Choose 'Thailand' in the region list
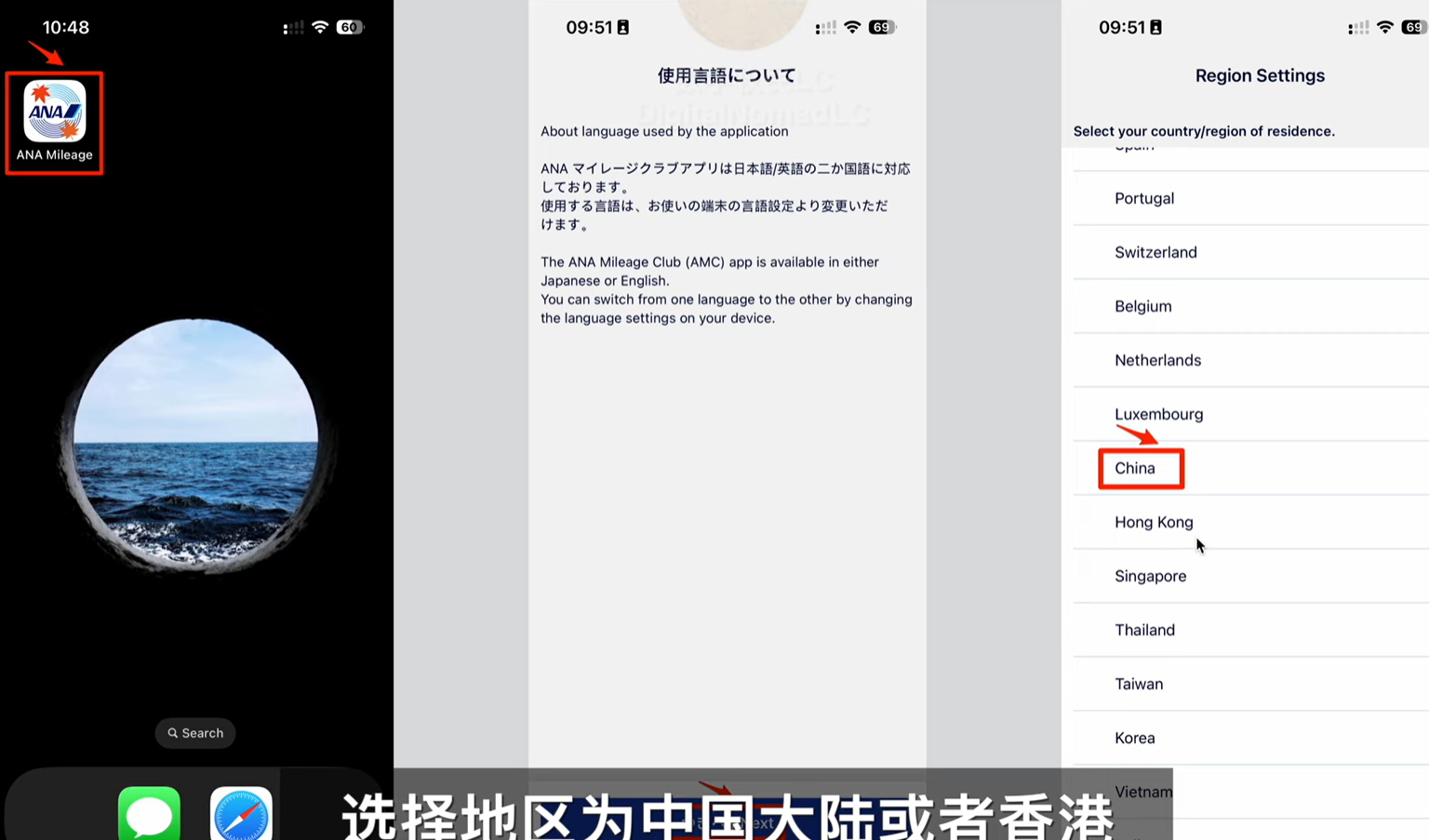 (x=1251, y=630)
